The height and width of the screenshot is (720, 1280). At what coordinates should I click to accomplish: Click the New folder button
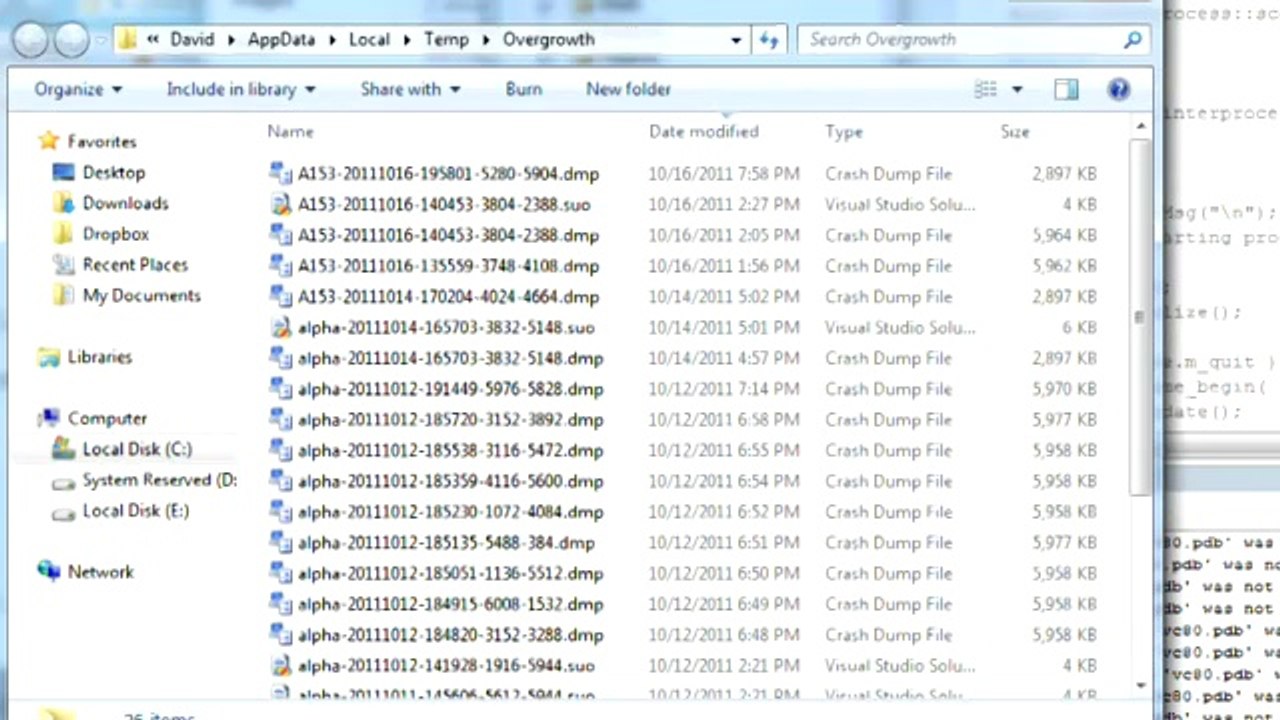[x=628, y=89]
